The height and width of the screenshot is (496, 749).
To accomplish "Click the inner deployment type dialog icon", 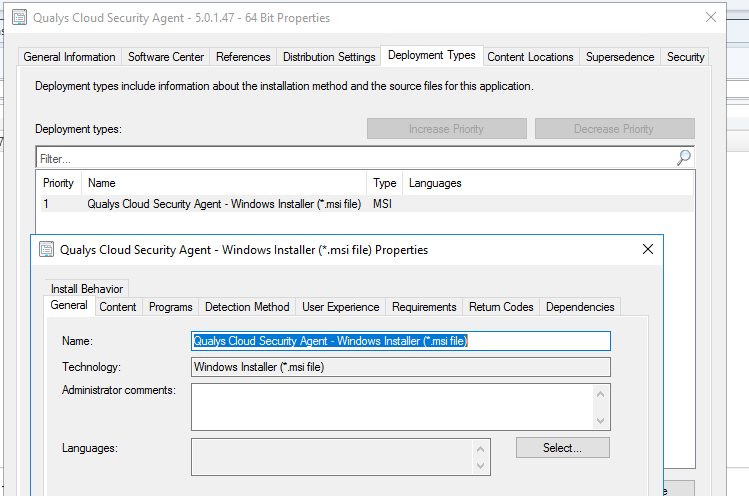I will point(46,250).
